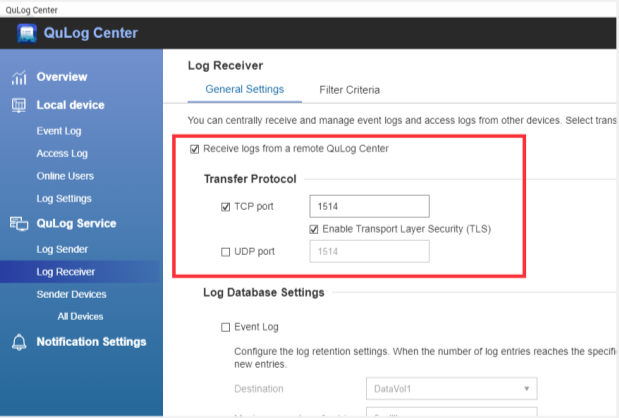
Task: Open All Devices under Sender Devices
Action: pos(80,317)
